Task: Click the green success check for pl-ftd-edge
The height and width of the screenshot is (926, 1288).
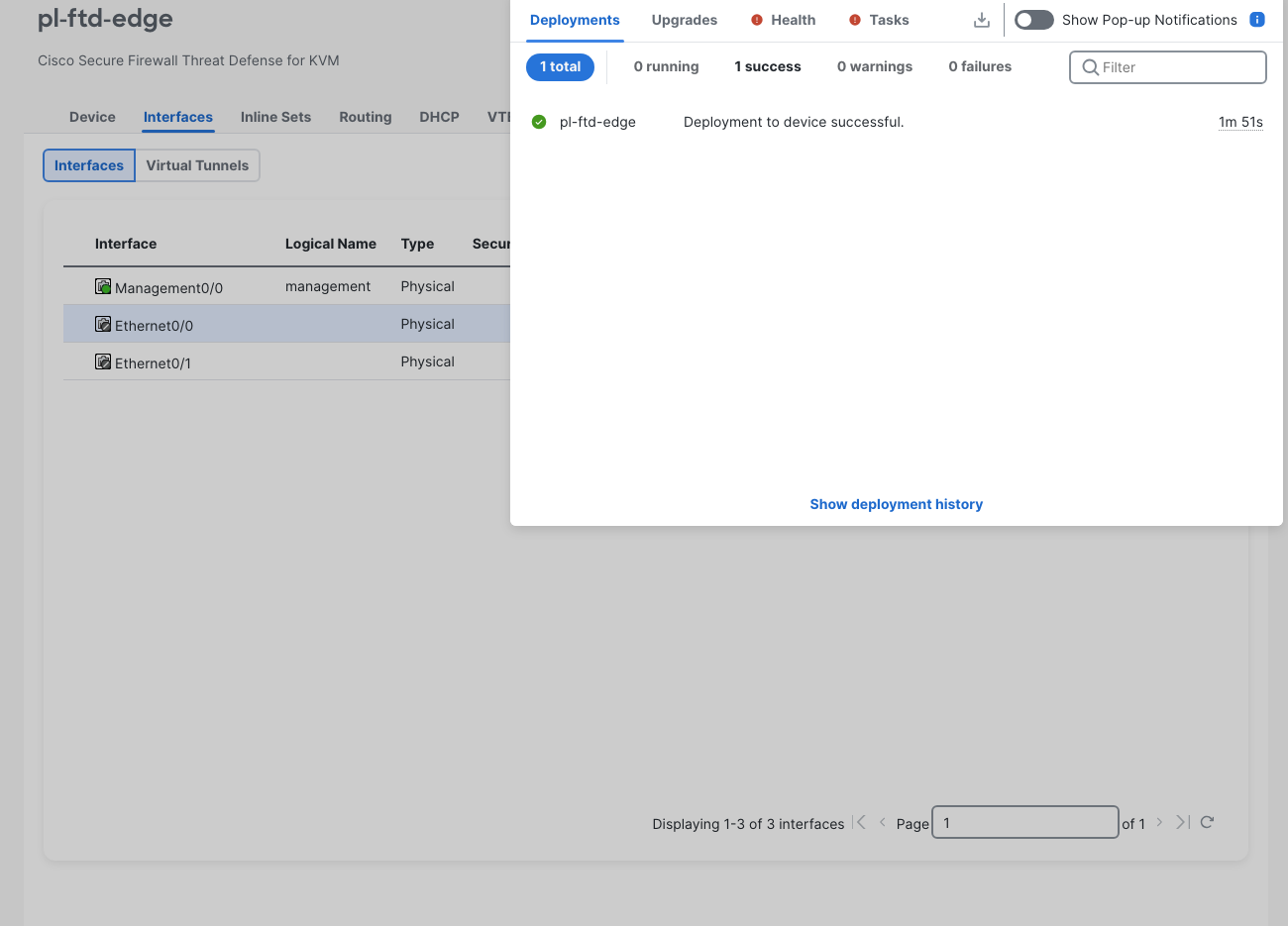Action: [539, 122]
